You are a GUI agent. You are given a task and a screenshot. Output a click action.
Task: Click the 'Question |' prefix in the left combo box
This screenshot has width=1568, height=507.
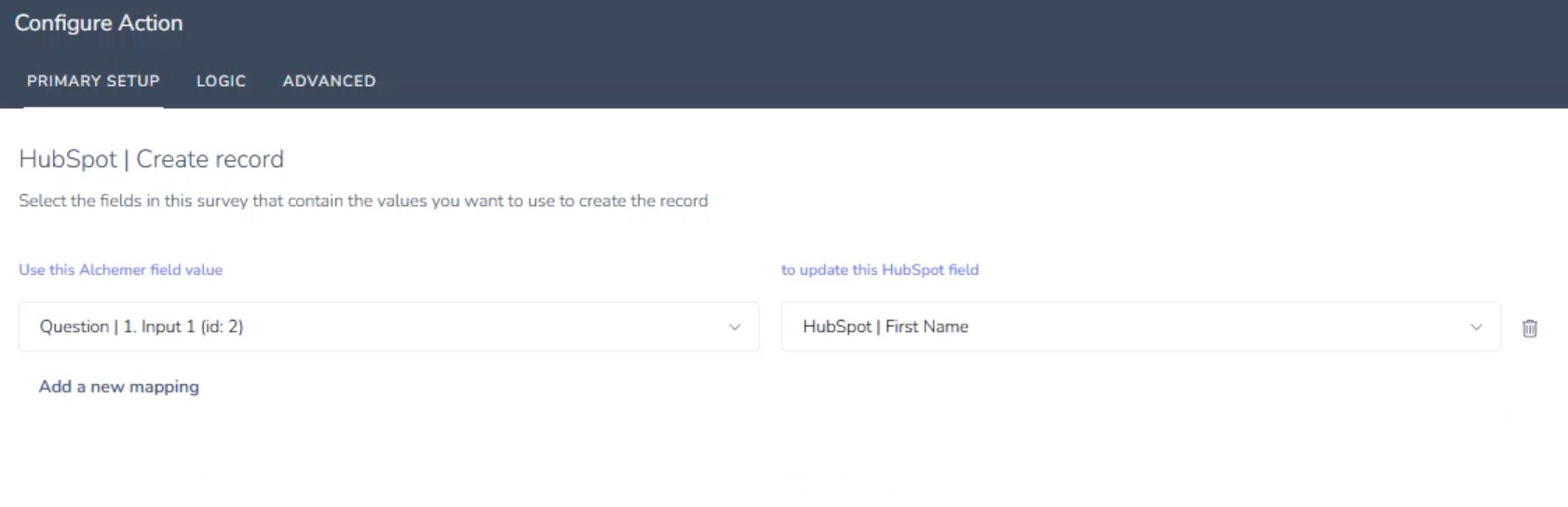point(79,327)
